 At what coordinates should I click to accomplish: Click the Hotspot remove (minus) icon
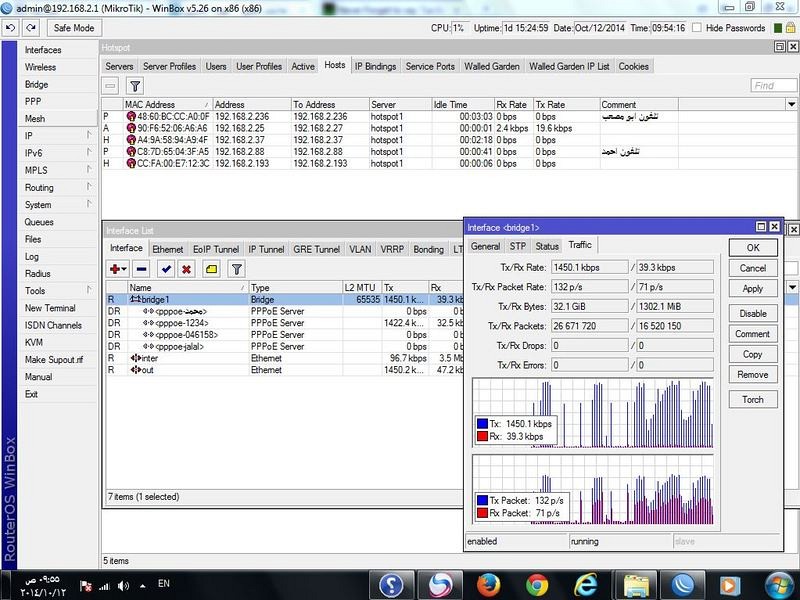coord(111,86)
